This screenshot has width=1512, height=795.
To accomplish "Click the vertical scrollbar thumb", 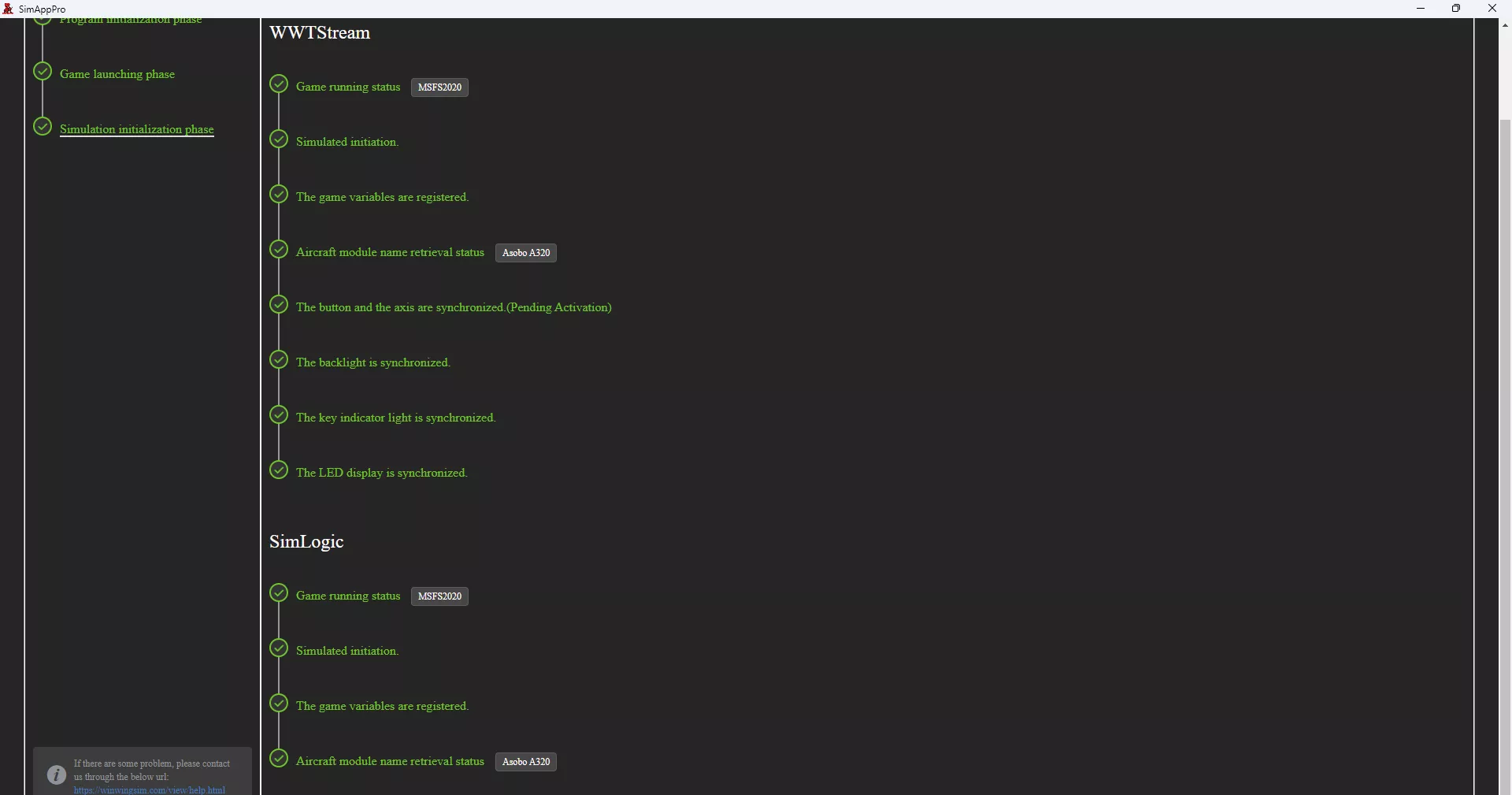I will pos(1505,457).
